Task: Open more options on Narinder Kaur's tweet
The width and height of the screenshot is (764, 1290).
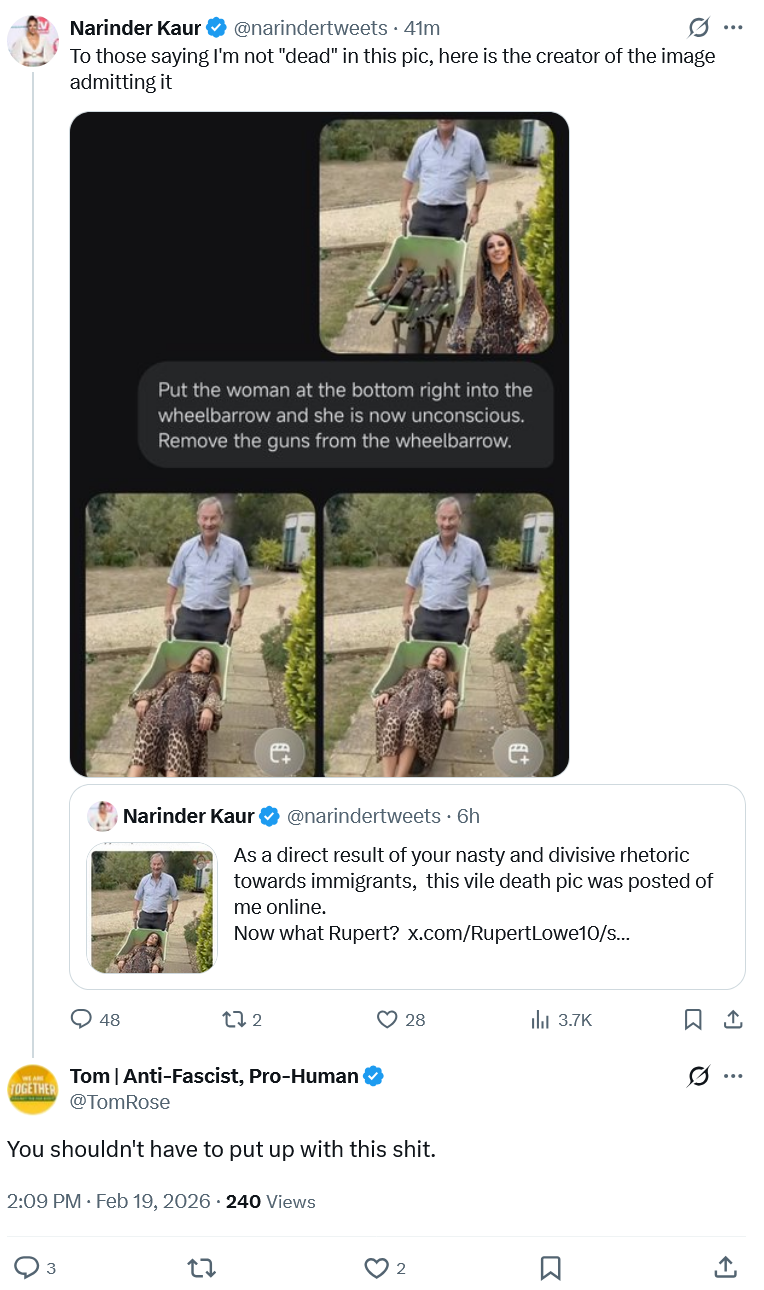Action: click(733, 28)
